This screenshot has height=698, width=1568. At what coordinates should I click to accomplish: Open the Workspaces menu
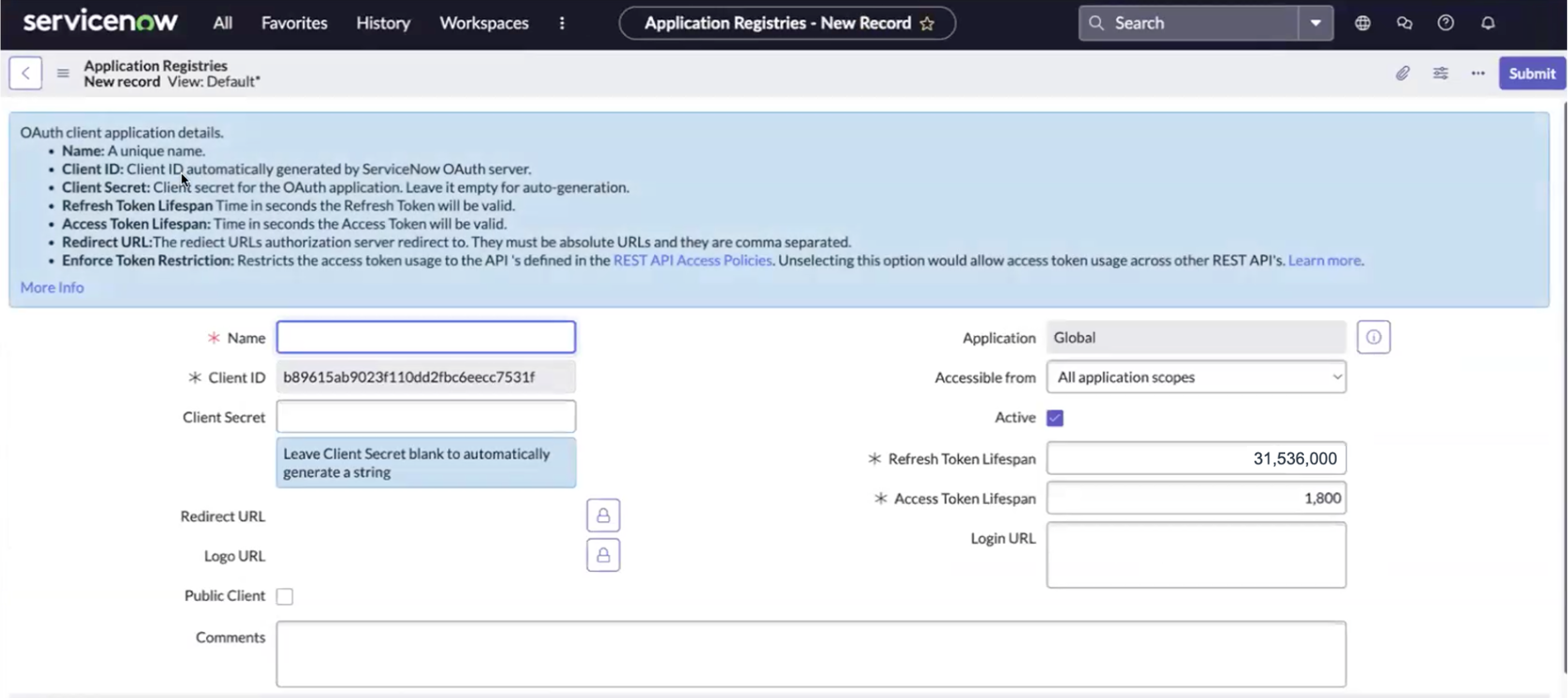pos(484,23)
